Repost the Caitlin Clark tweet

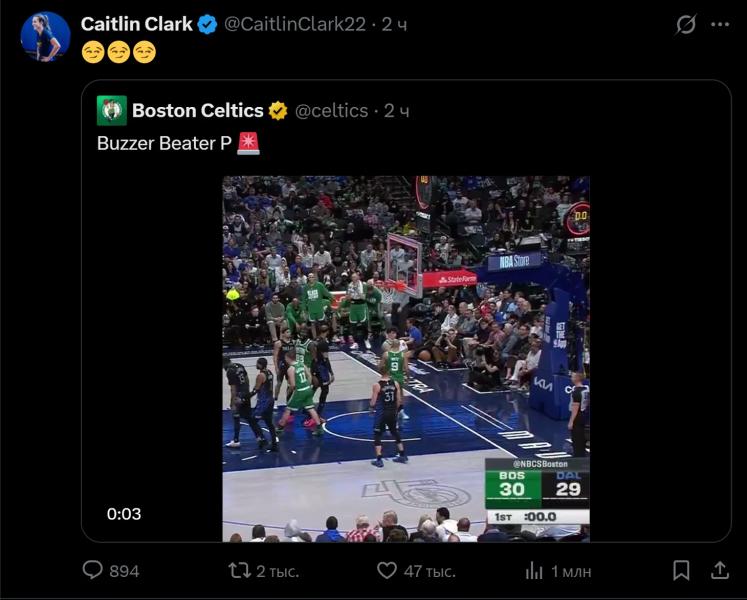tap(240, 570)
